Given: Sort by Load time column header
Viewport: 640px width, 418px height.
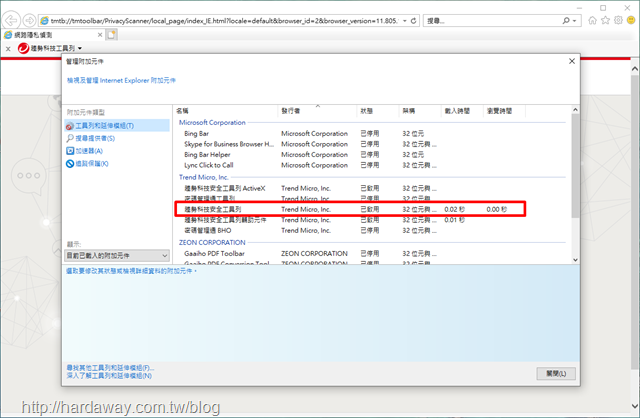Looking at the screenshot, I should pos(462,111).
